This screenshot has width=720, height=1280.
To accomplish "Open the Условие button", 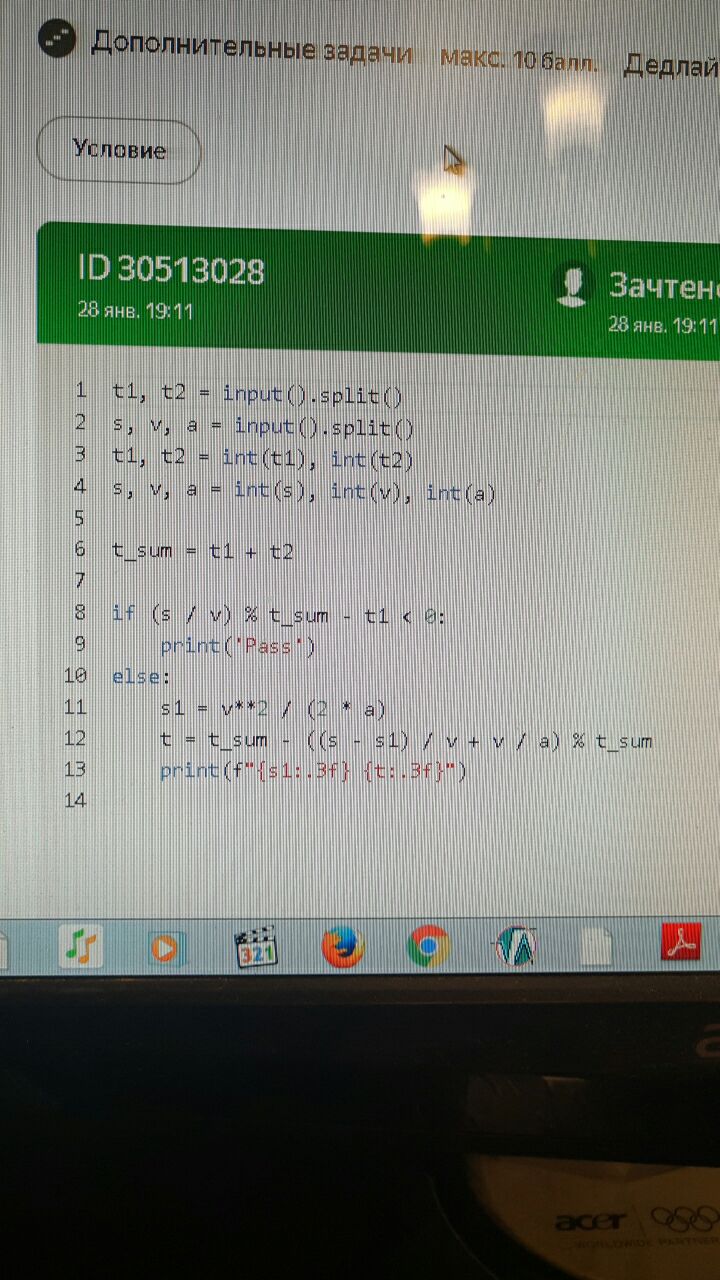I will point(119,151).
